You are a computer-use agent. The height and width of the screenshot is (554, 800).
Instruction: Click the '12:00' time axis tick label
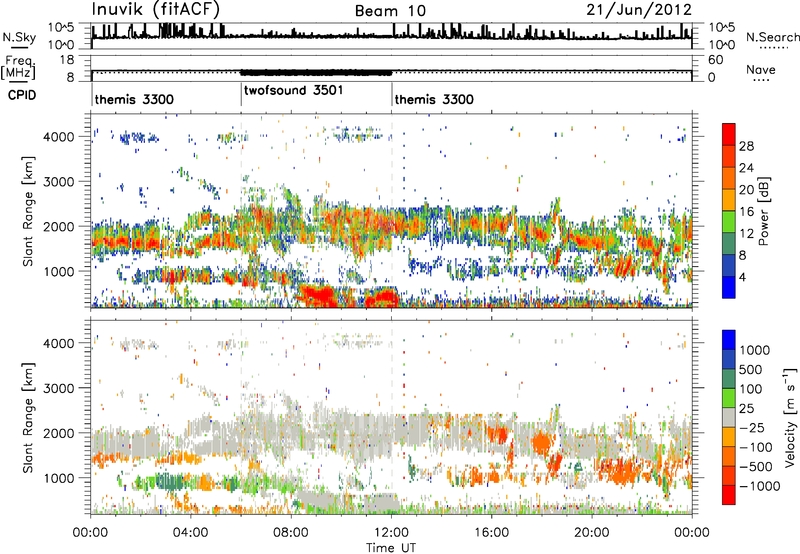coord(391,533)
